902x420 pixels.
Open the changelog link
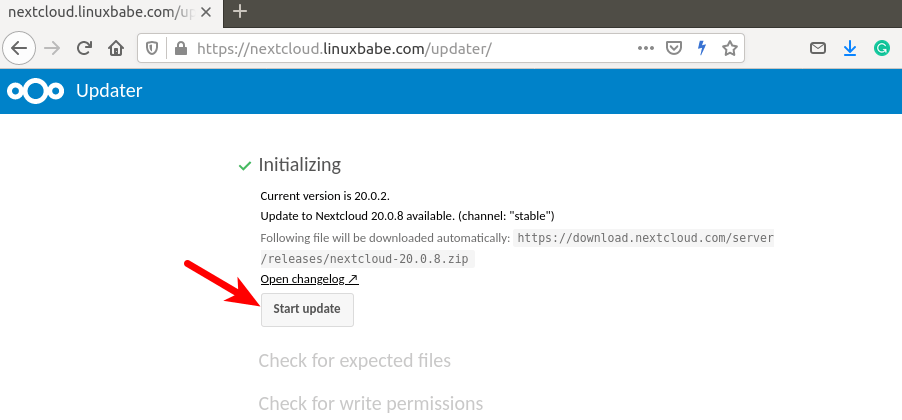pyautogui.click(x=309, y=279)
